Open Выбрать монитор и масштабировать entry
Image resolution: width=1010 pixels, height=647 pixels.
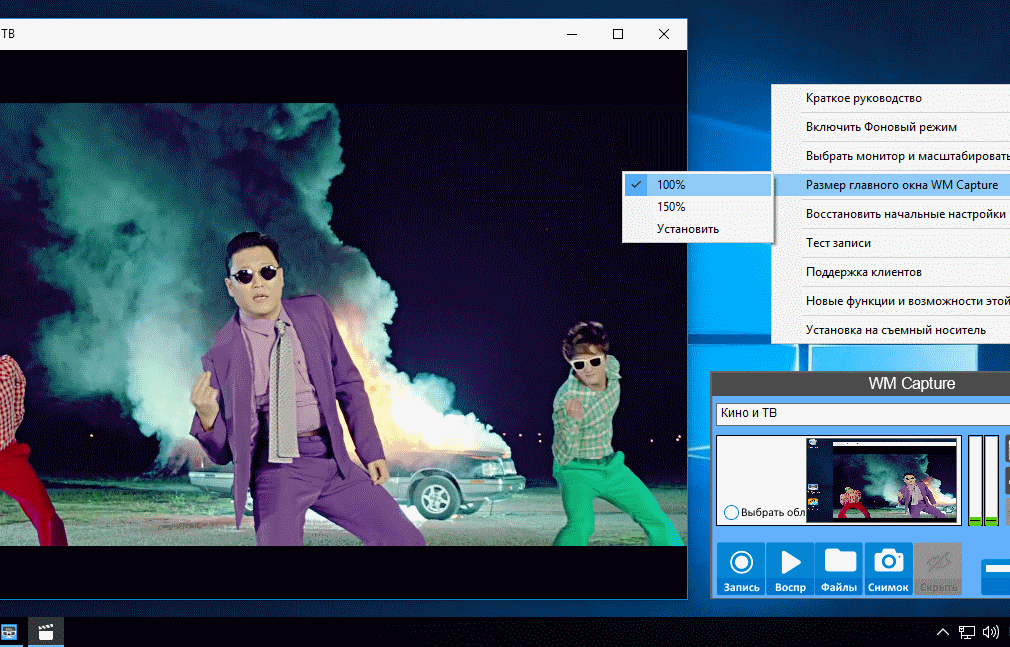[x=891, y=156]
